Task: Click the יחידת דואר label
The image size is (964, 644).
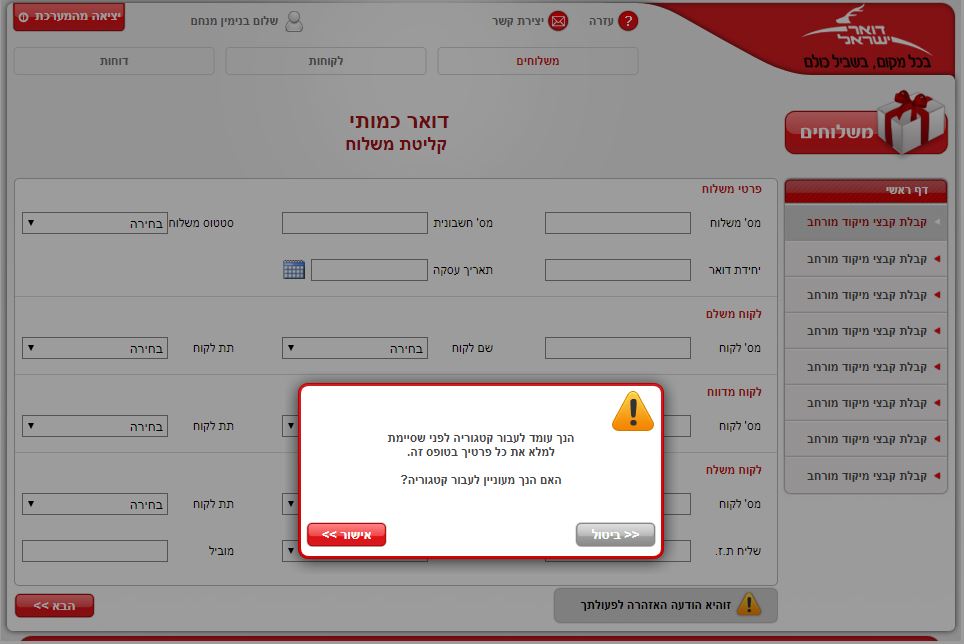Action: [735, 270]
